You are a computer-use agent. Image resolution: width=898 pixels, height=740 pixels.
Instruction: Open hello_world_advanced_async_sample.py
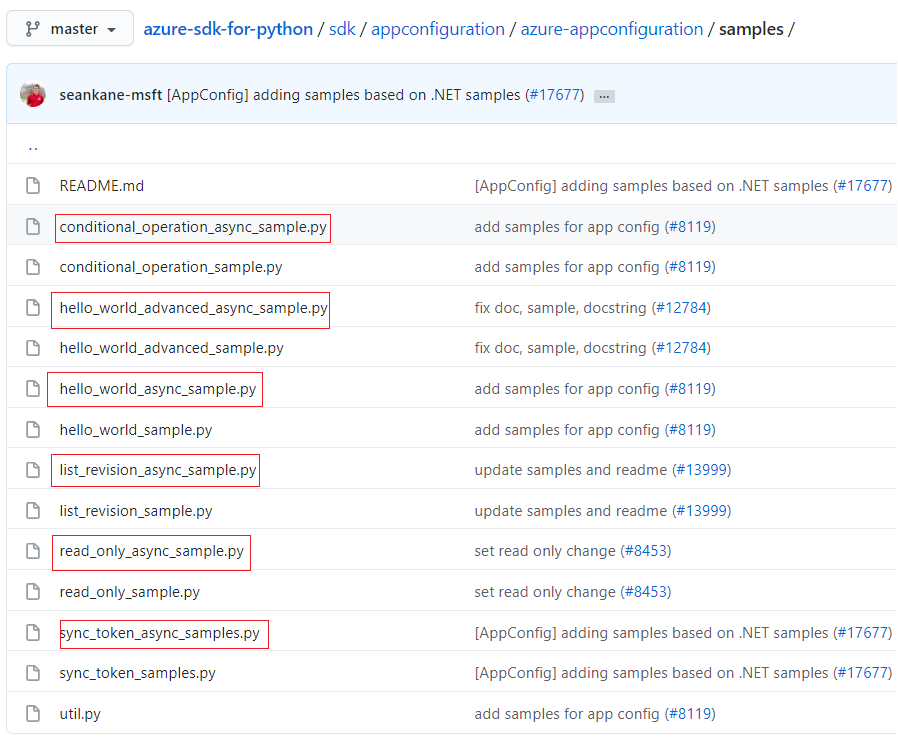pyautogui.click(x=194, y=308)
